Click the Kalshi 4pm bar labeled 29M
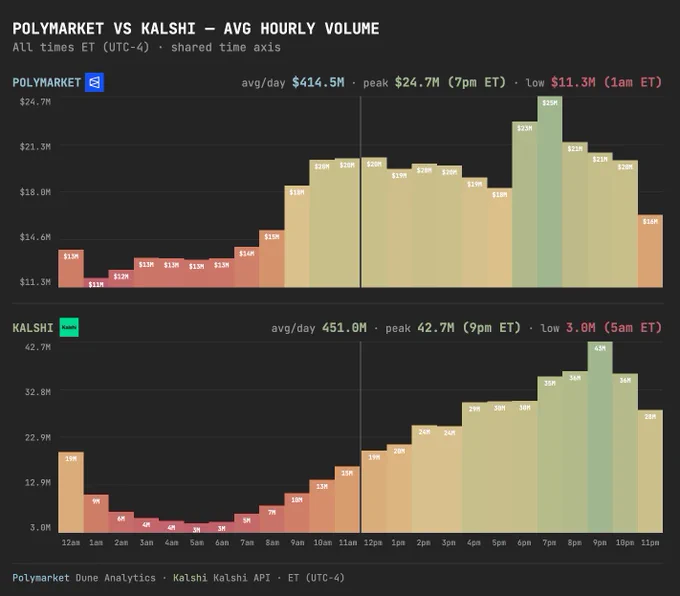This screenshot has height=596, width=680. [x=474, y=468]
